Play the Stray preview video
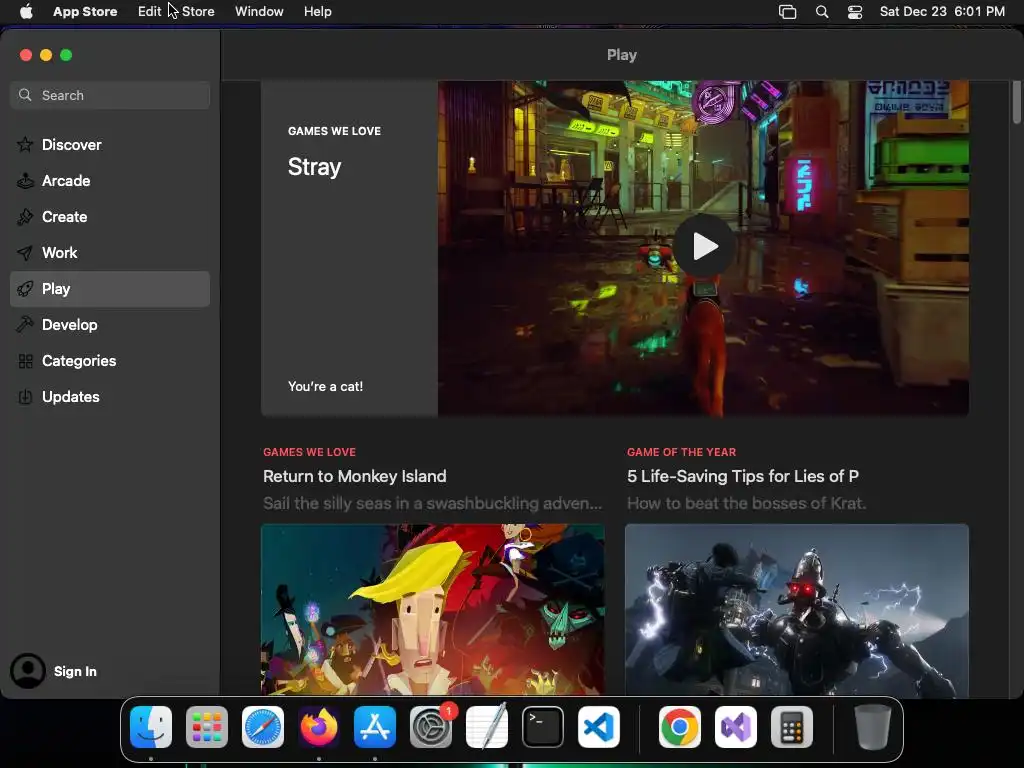 pos(704,246)
